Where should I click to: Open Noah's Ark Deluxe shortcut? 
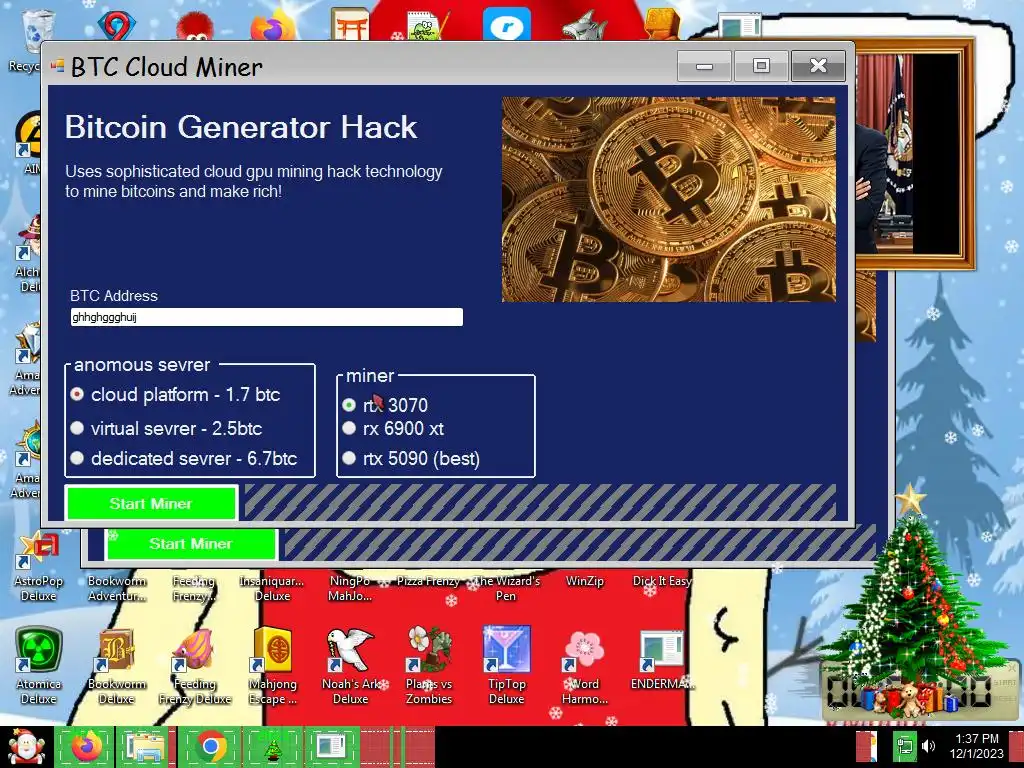[351, 666]
